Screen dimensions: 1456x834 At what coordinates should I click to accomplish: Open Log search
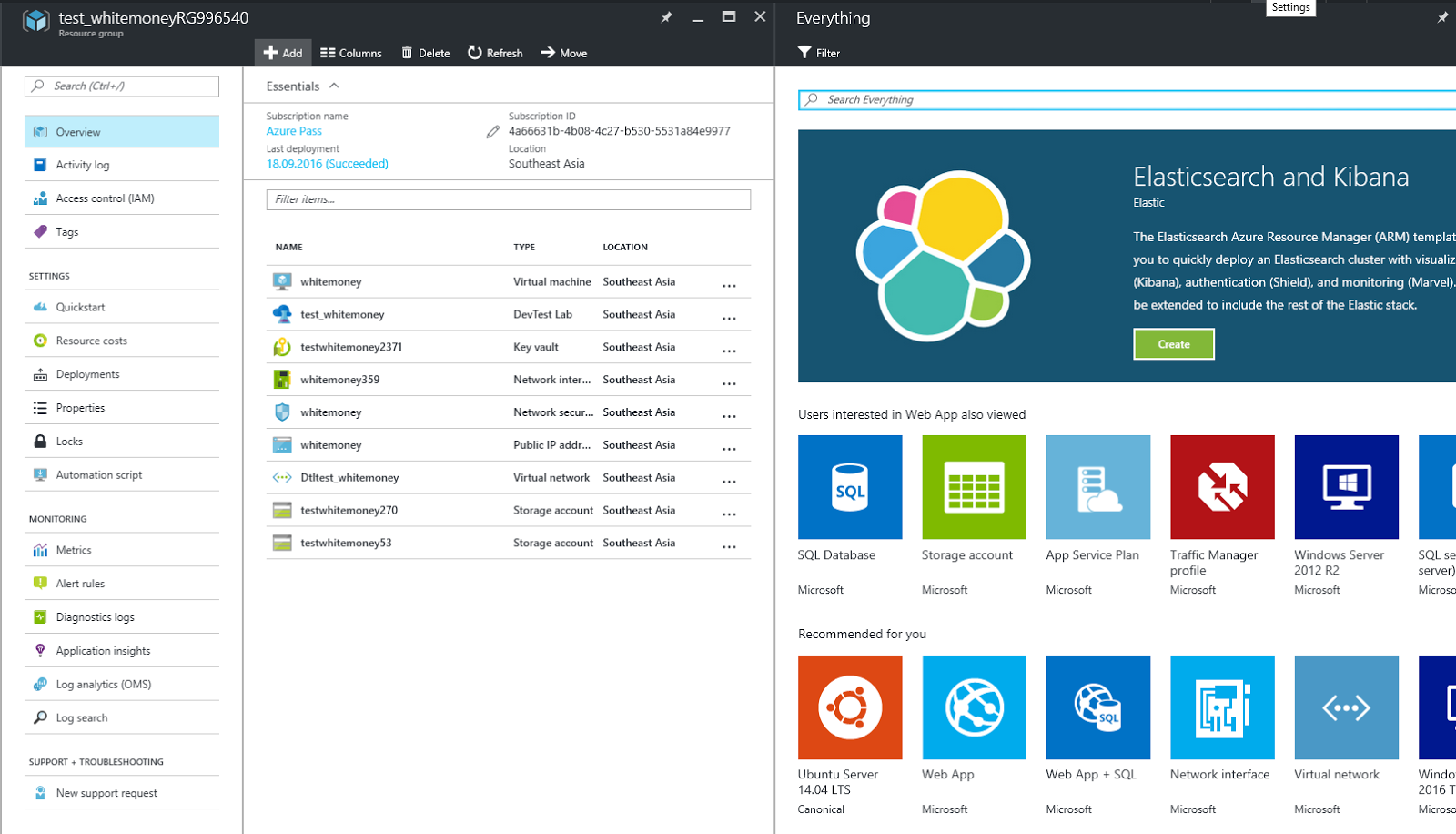(x=122, y=718)
